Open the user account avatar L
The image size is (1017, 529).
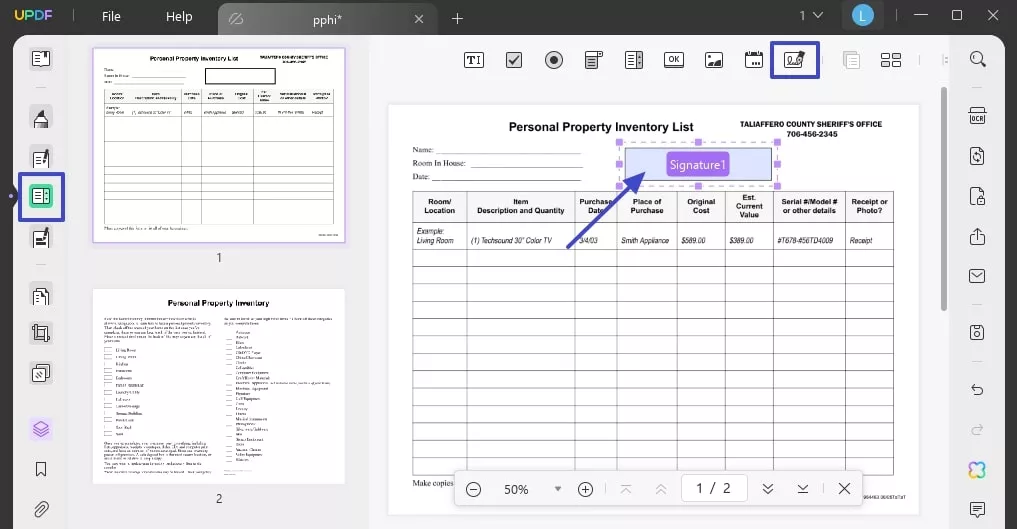click(x=863, y=16)
